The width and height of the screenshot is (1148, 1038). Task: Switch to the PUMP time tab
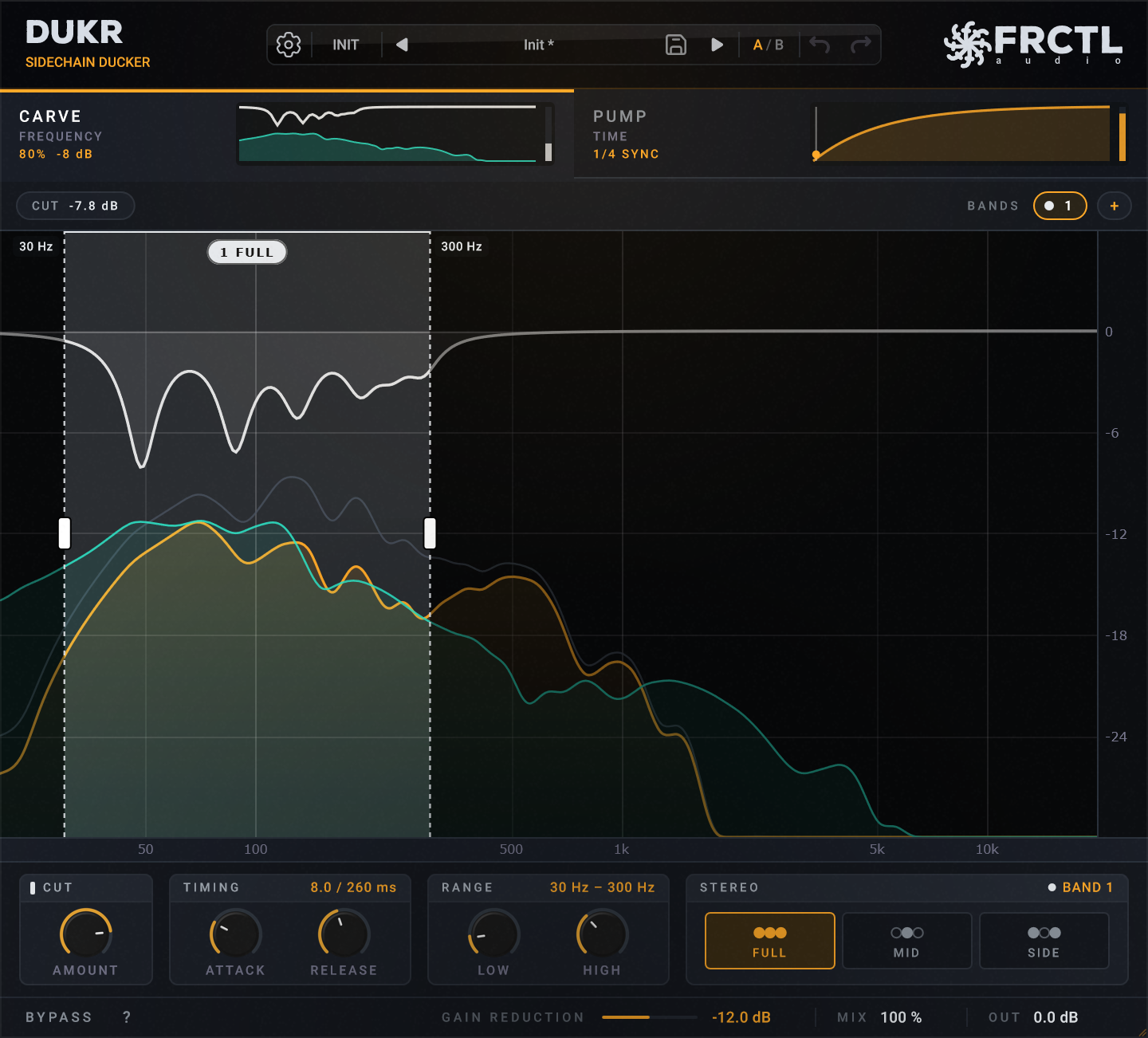coord(861,135)
